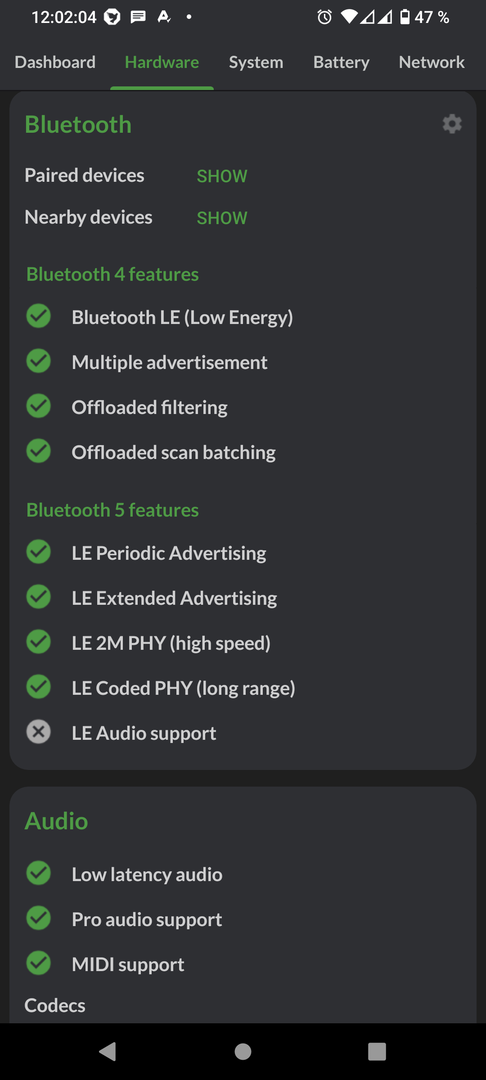Switch to the System tab
Screen dimensions: 486x1080
[256, 62]
